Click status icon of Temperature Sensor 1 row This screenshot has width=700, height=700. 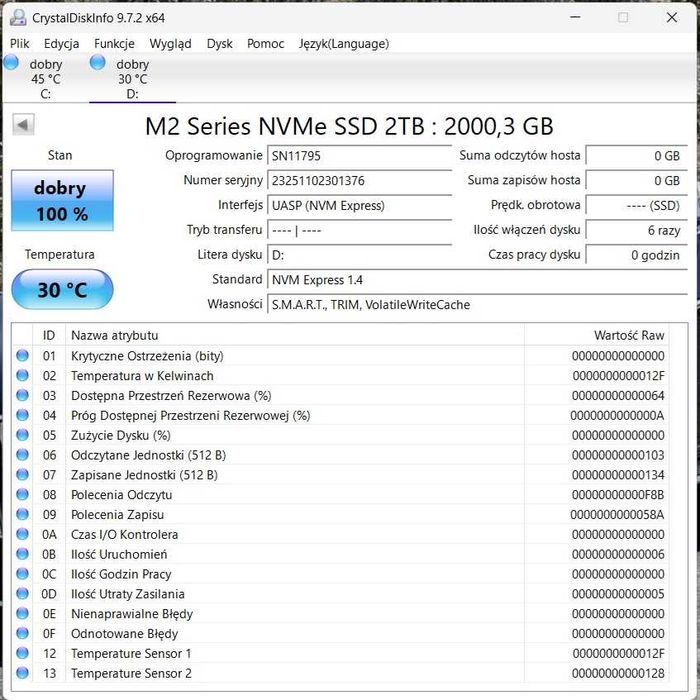pyautogui.click(x=22, y=653)
